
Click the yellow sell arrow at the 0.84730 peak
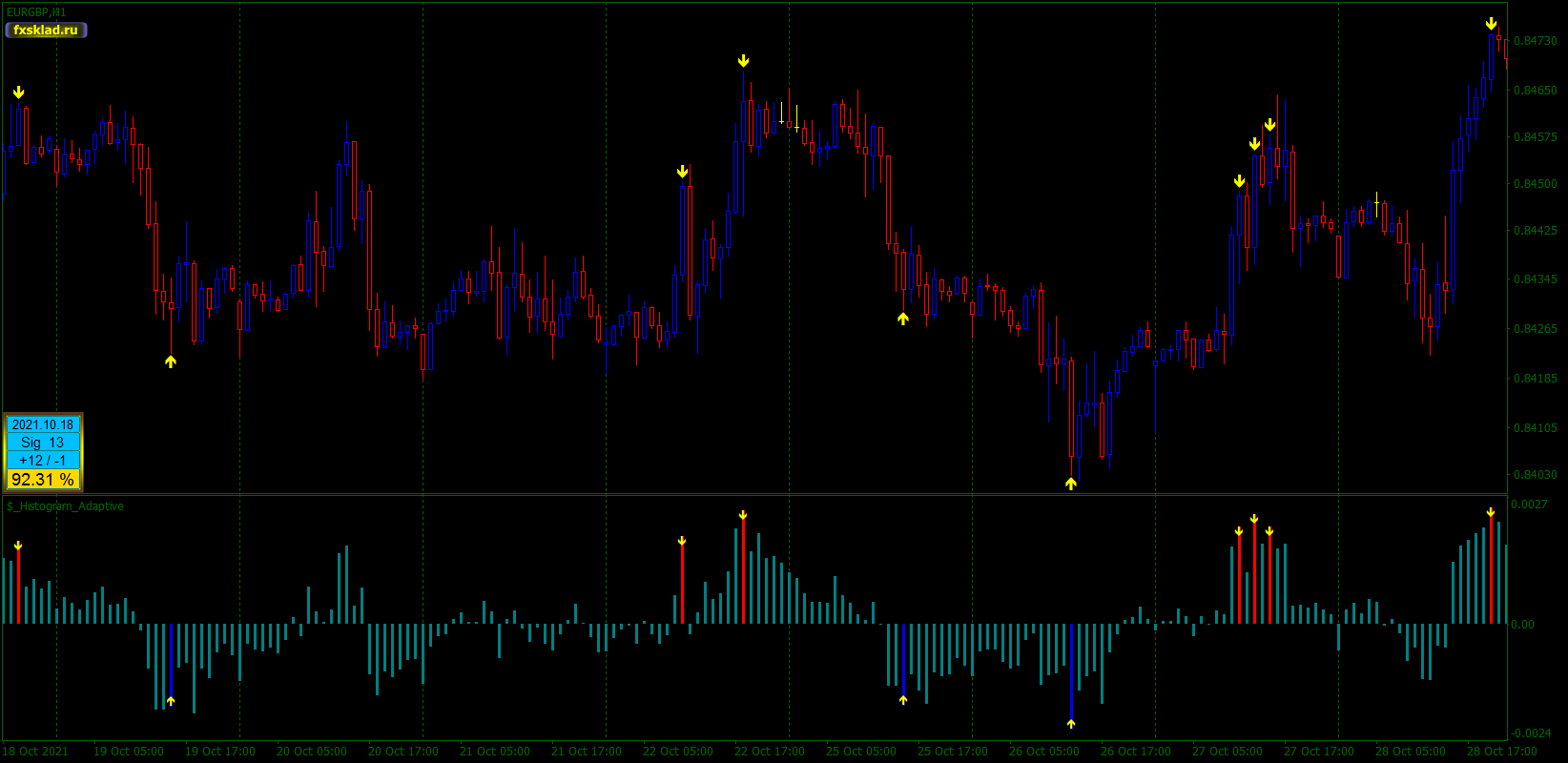pos(1491,24)
